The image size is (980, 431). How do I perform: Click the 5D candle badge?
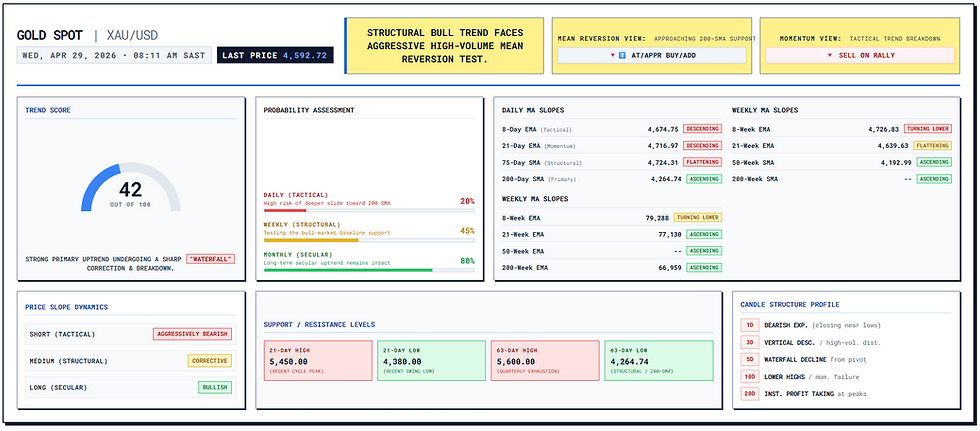(x=749, y=360)
